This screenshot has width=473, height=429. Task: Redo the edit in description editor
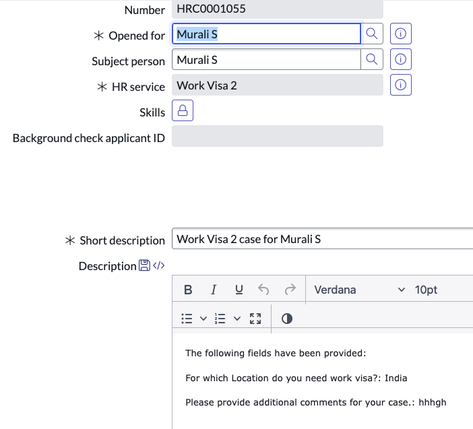290,290
